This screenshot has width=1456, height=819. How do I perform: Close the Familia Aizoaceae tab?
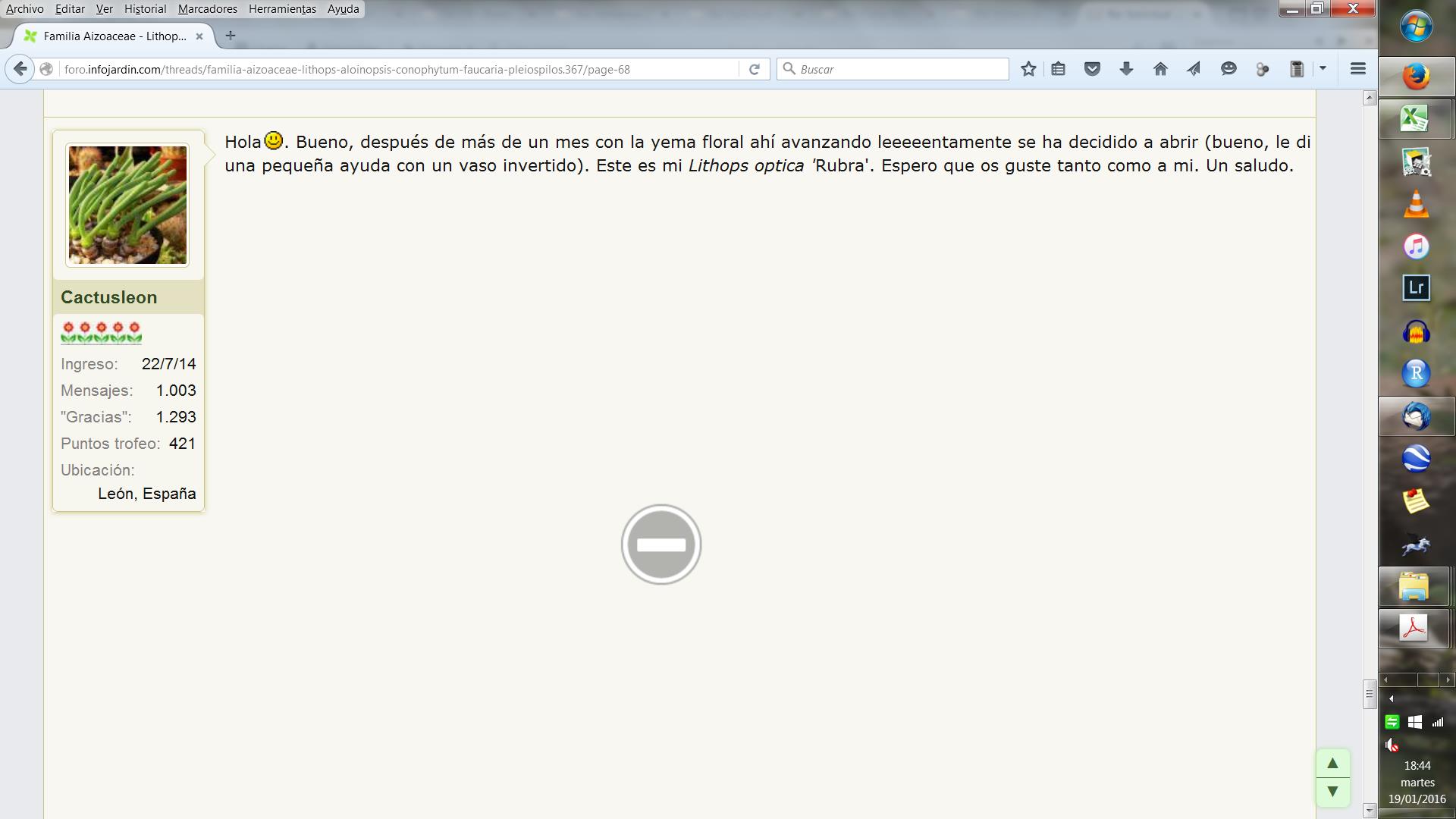click(x=199, y=36)
